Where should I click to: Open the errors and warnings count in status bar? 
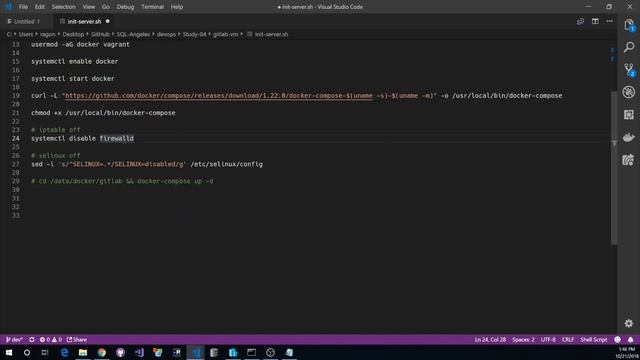coord(51,340)
